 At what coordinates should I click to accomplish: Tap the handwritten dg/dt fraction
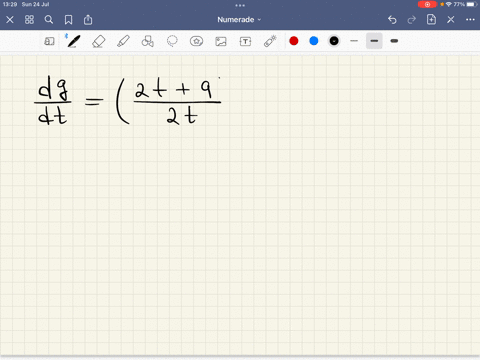coord(53,100)
